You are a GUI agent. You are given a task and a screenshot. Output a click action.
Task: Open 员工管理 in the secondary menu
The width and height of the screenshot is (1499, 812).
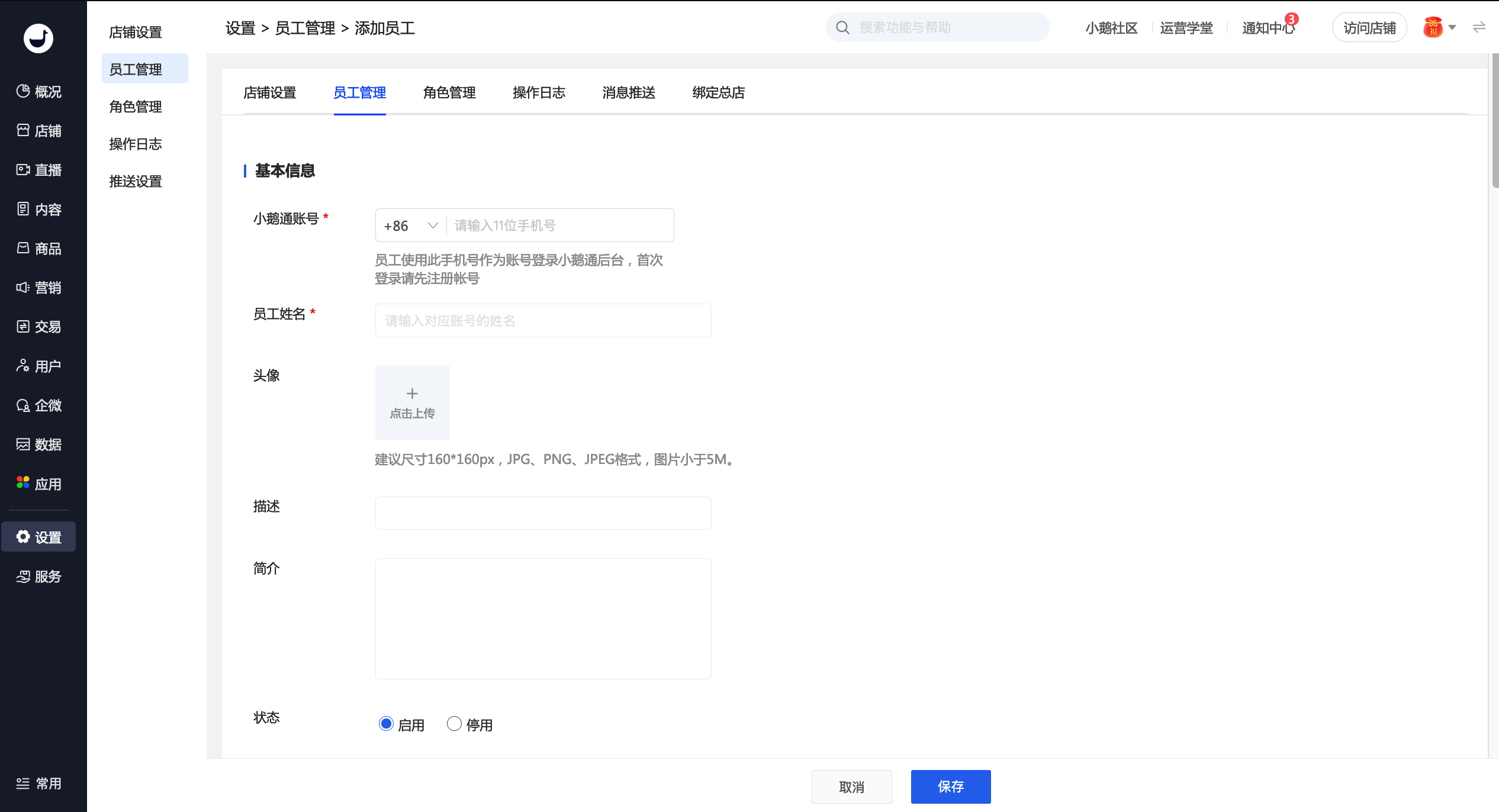pyautogui.click(x=144, y=69)
